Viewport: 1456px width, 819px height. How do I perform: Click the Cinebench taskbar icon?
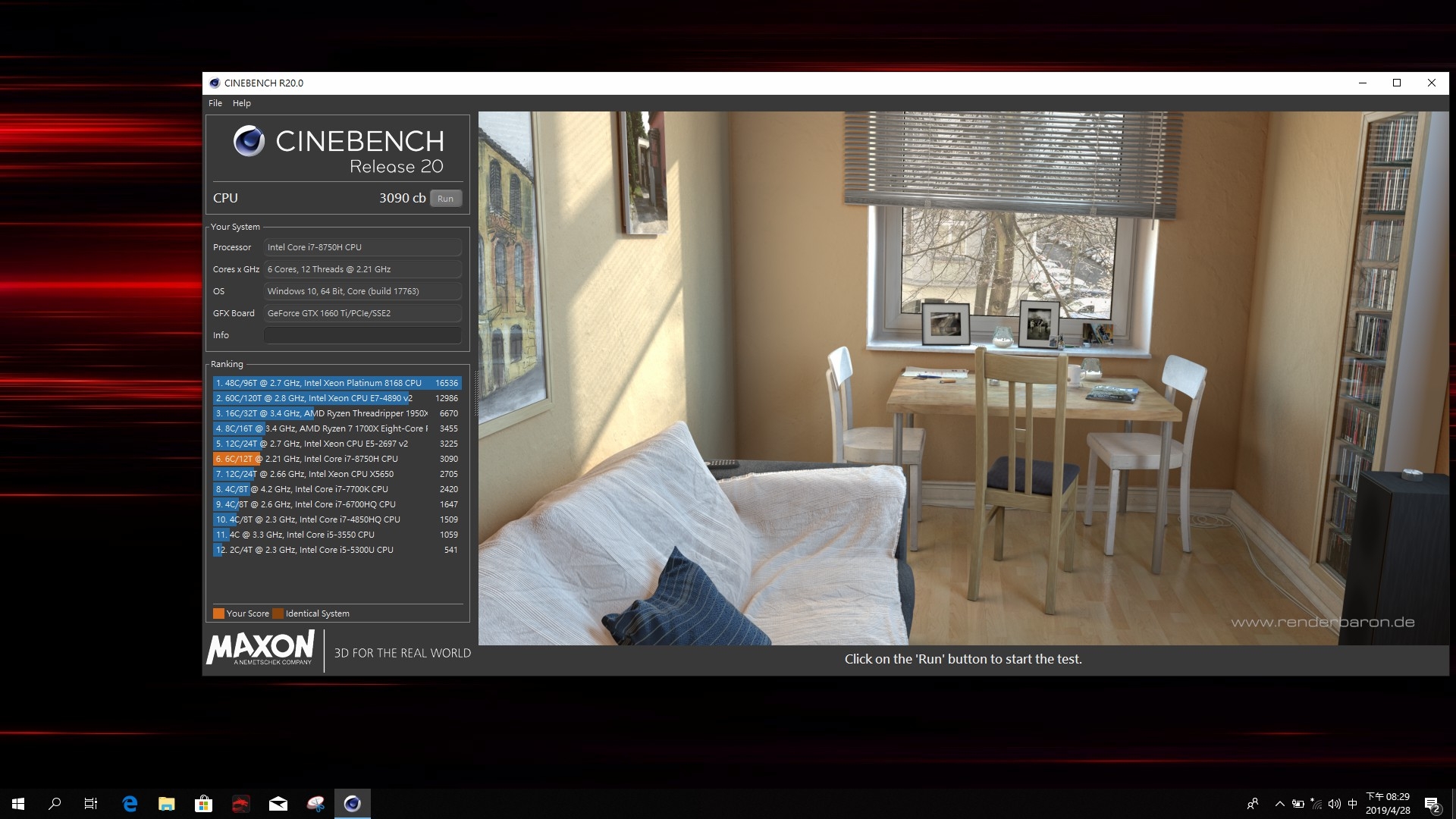[353, 804]
